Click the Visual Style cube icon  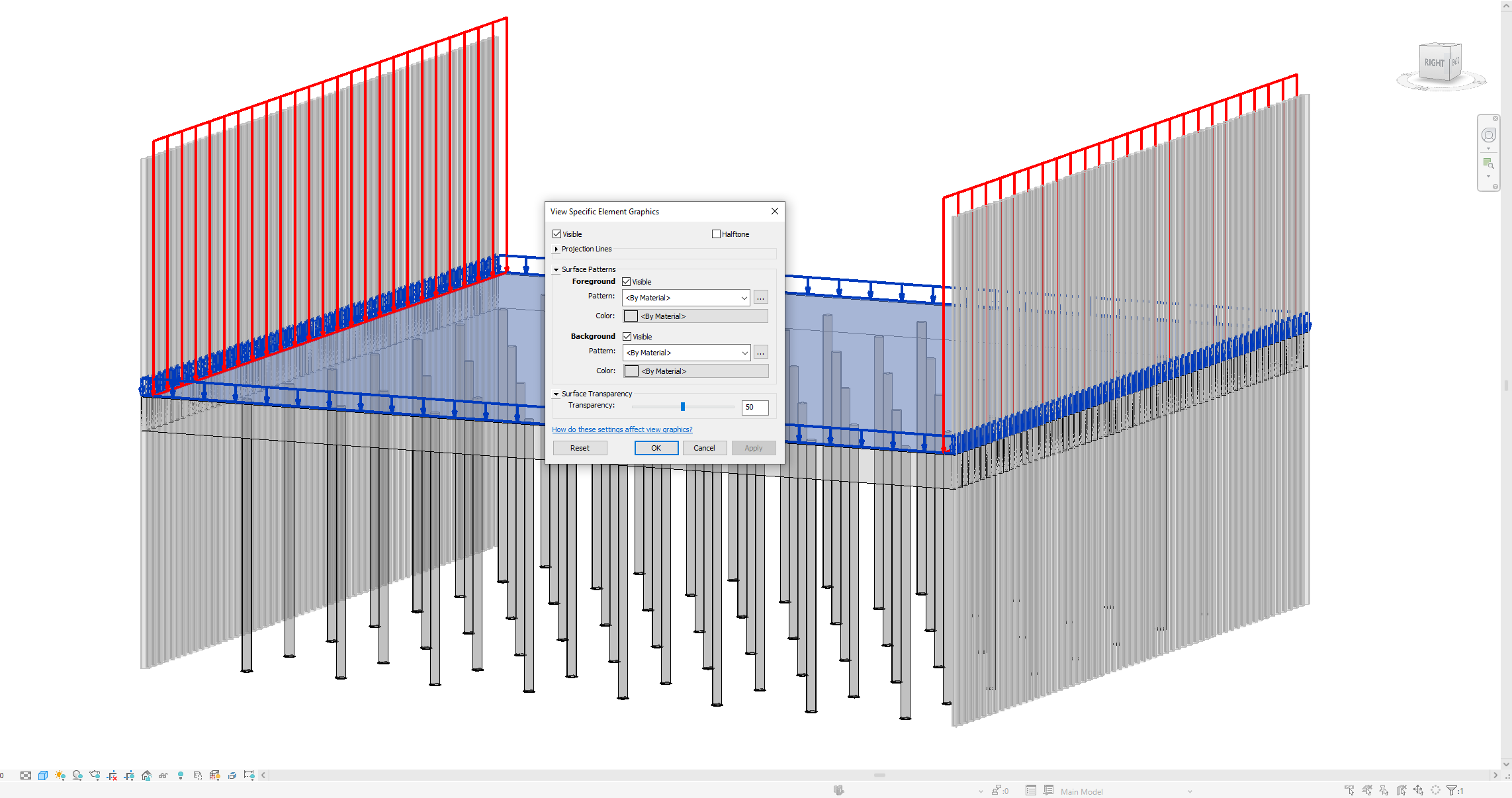click(42, 775)
